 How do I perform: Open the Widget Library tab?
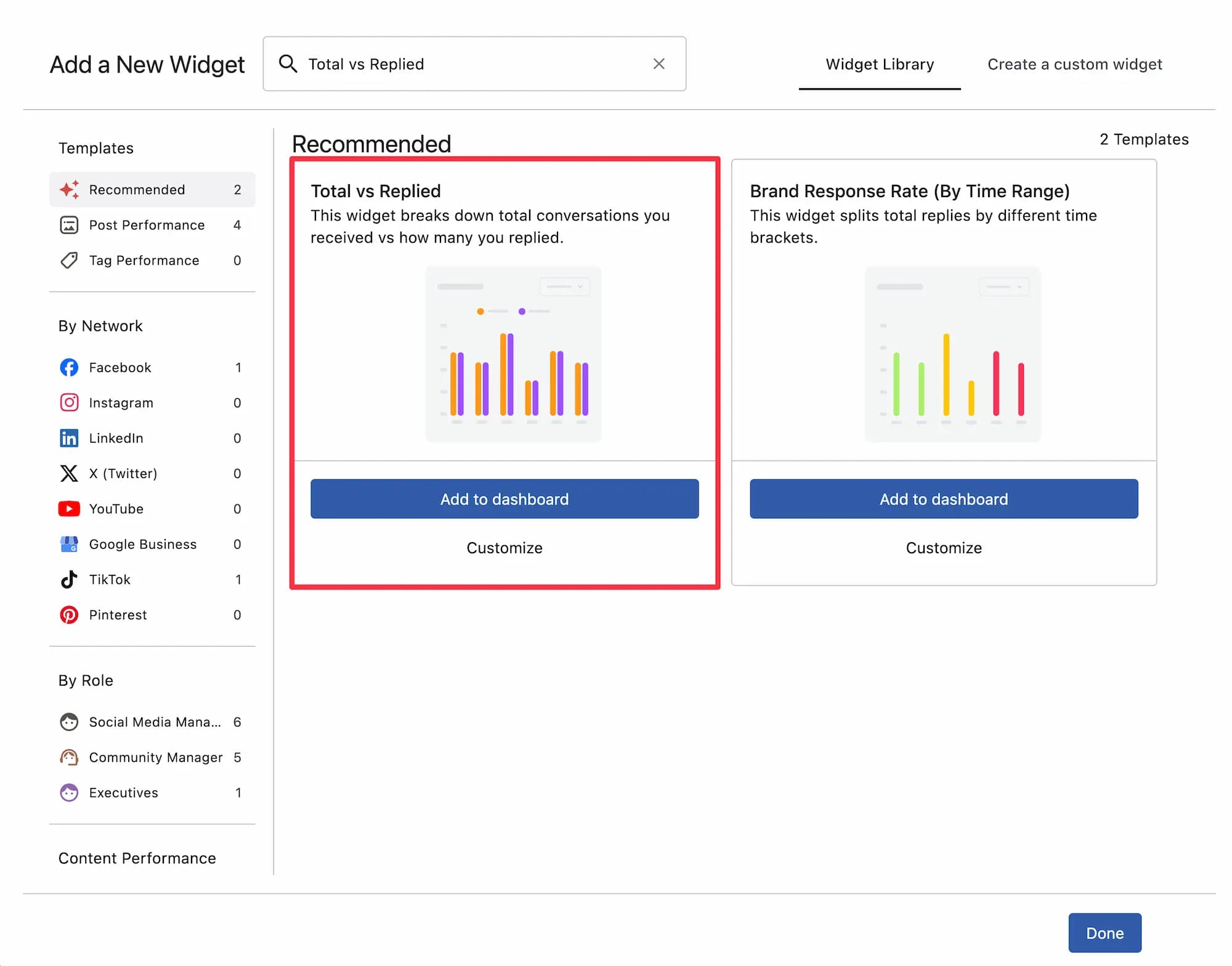click(x=879, y=64)
